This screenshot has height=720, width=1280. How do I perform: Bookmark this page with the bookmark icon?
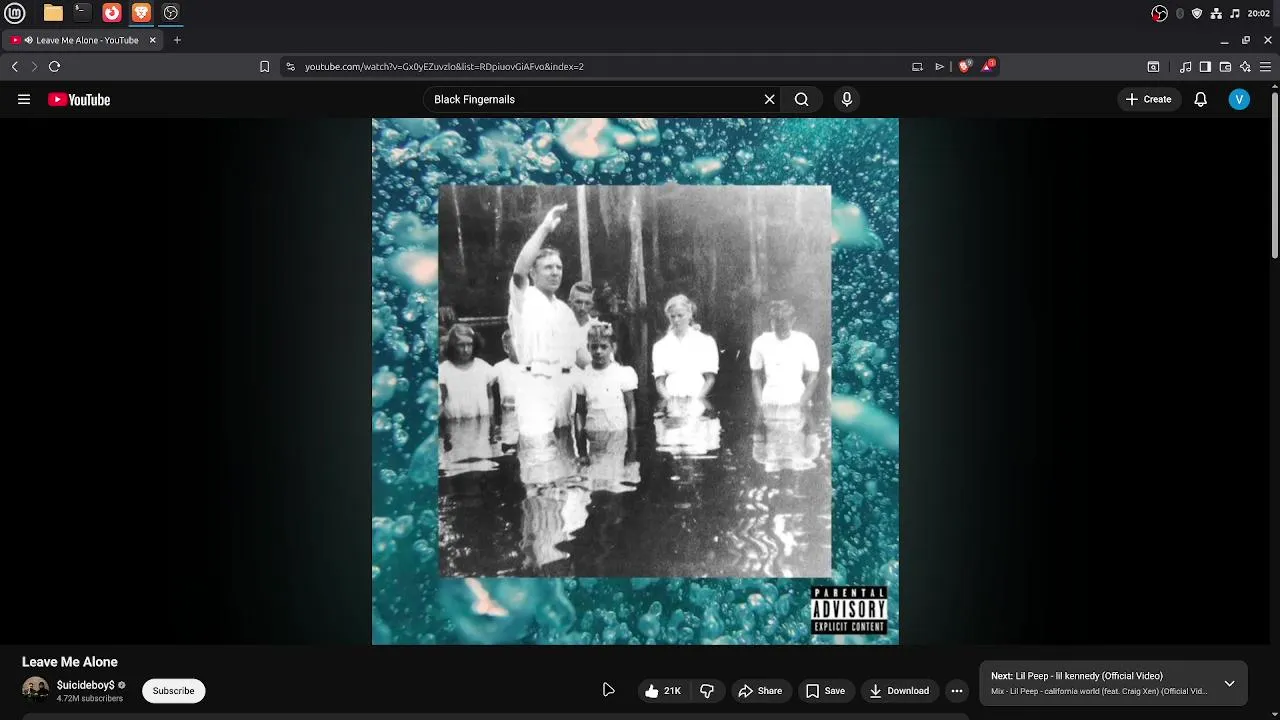264,66
